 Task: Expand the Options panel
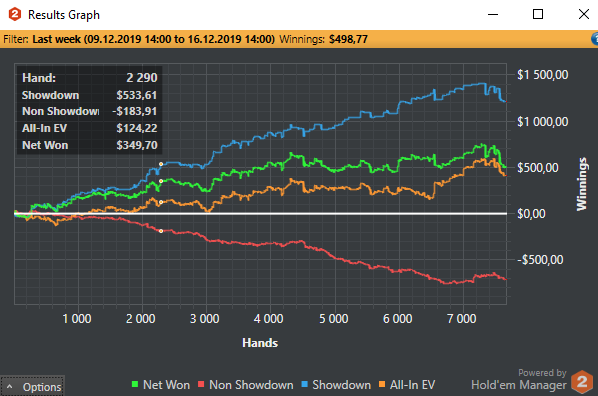[x=32, y=386]
